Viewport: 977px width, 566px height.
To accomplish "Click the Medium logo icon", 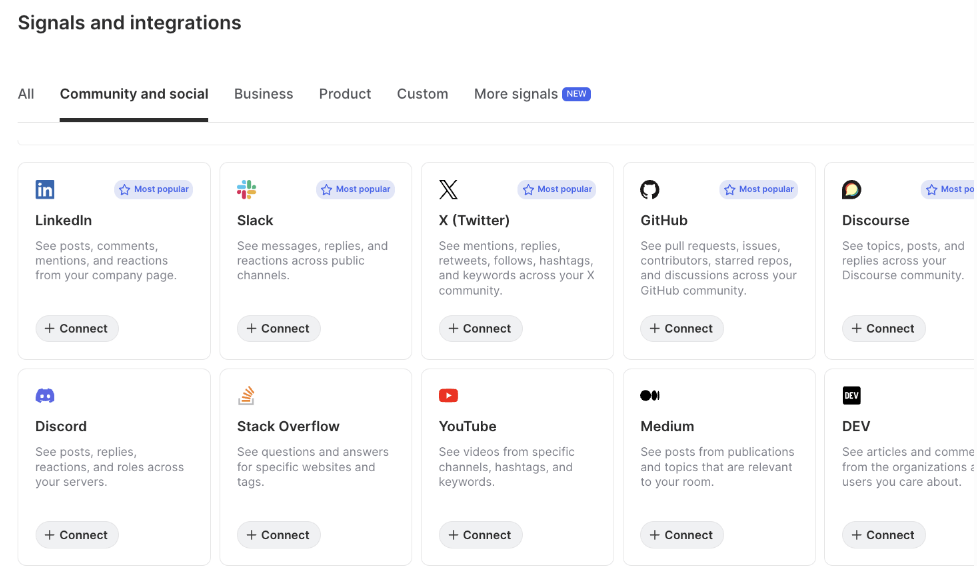I will point(650,396).
